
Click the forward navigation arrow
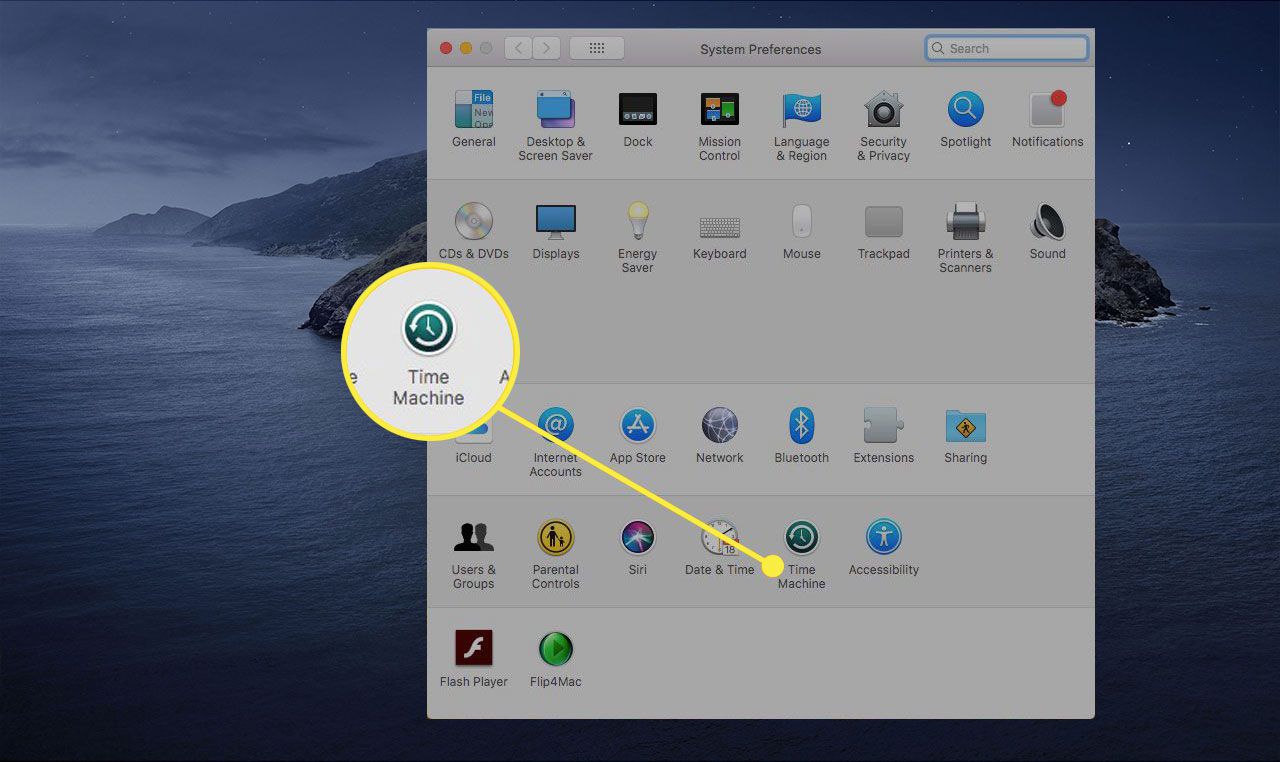[x=546, y=48]
